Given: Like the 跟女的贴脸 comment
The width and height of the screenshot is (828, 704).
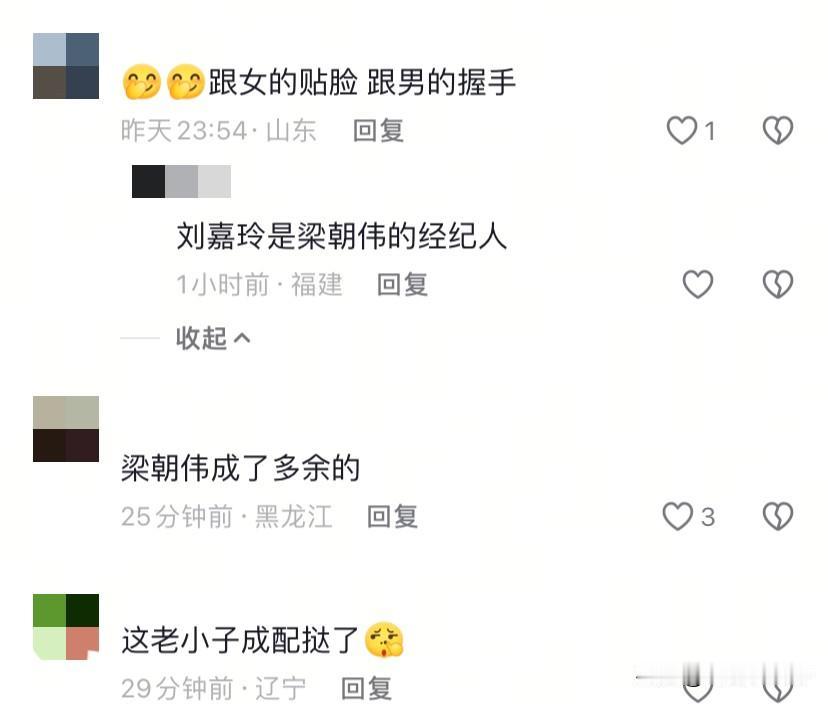Looking at the screenshot, I should coord(682,130).
